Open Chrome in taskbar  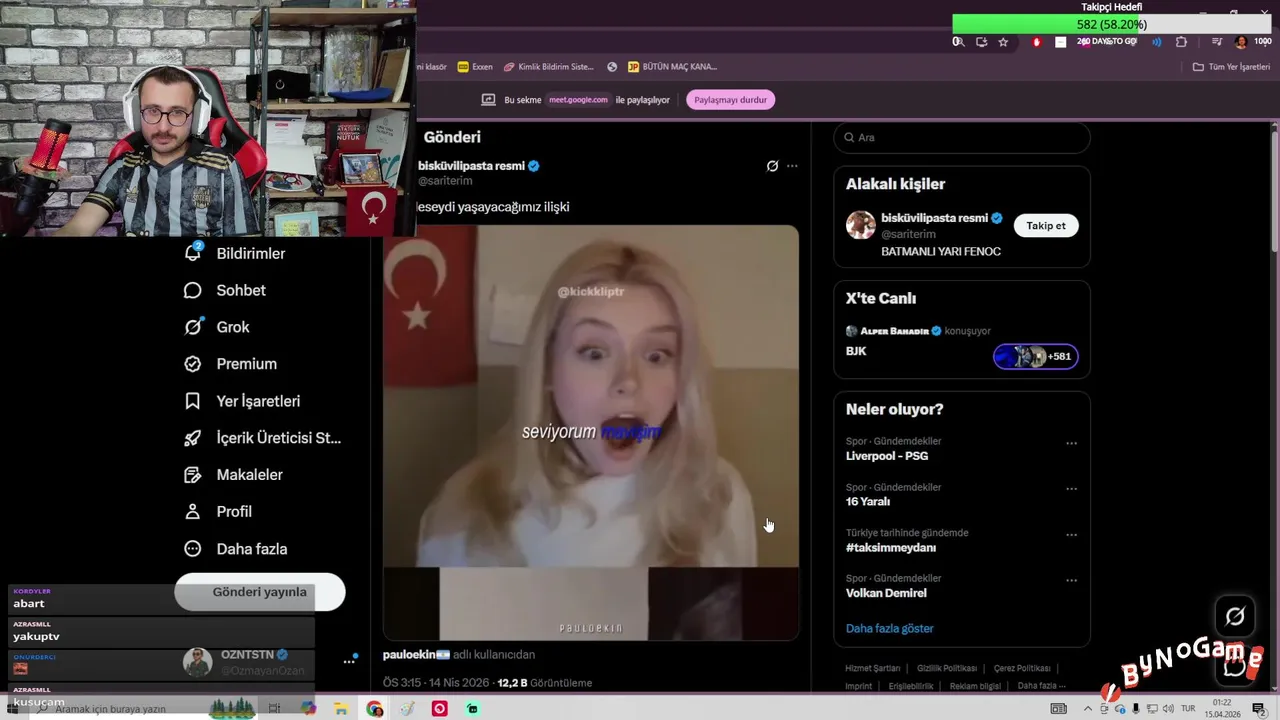[374, 709]
